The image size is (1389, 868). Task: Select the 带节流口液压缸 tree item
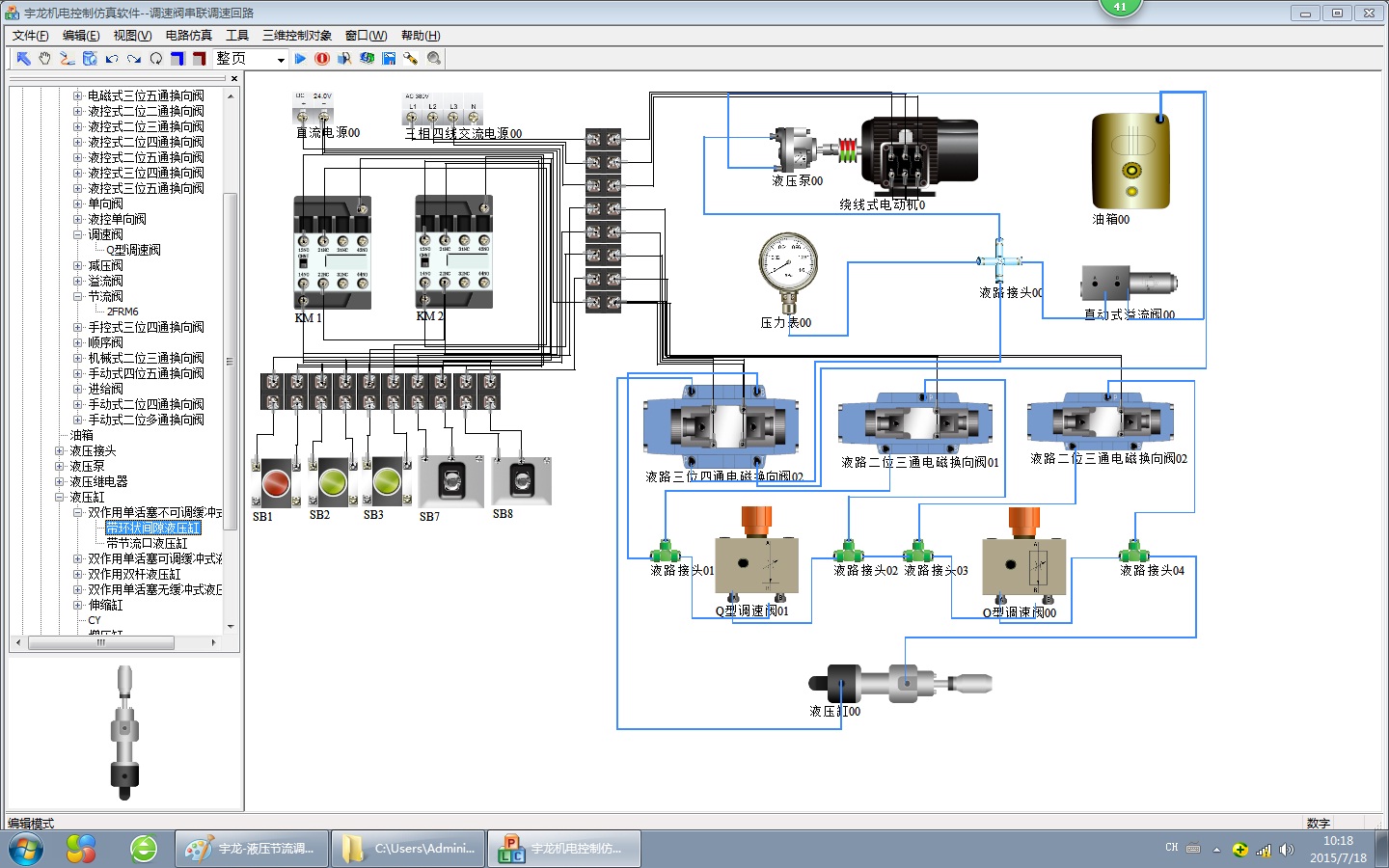coord(147,543)
